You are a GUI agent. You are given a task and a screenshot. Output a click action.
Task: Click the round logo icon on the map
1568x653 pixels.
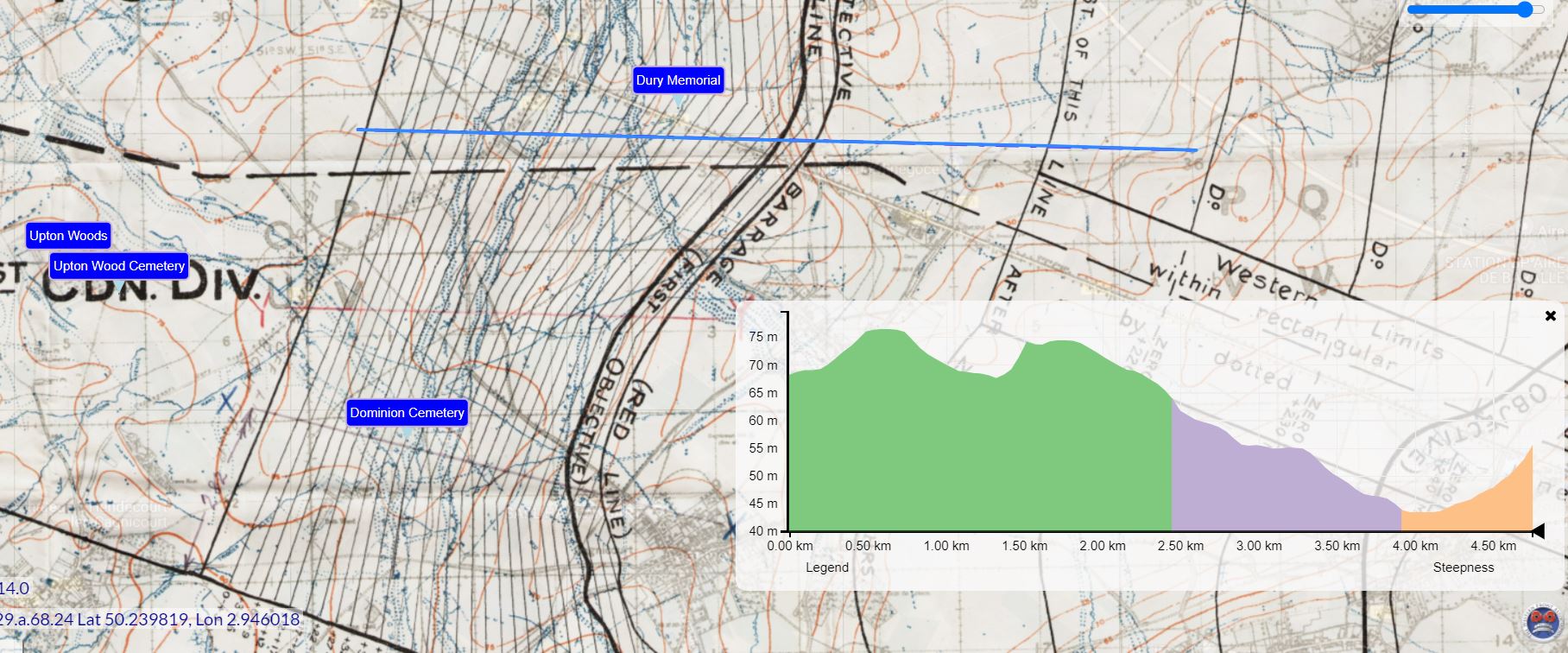click(x=1542, y=623)
